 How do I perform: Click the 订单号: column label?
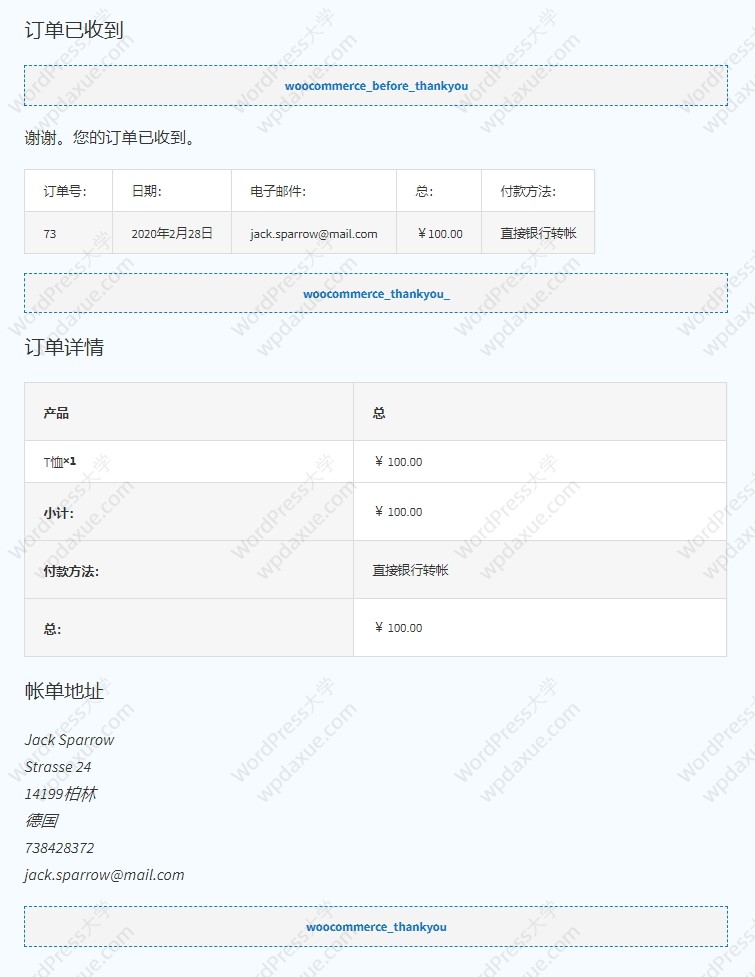coord(64,192)
